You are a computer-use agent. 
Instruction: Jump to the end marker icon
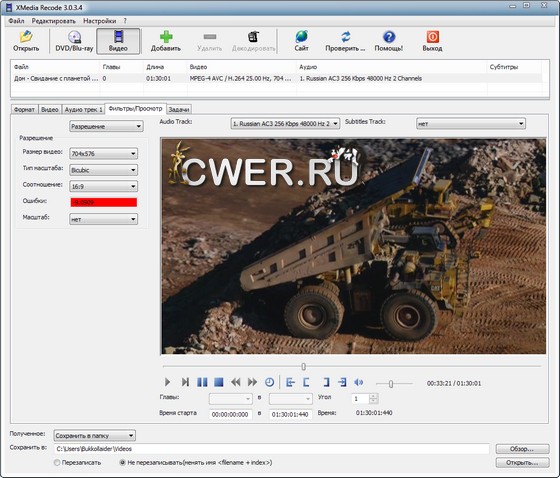[342, 382]
